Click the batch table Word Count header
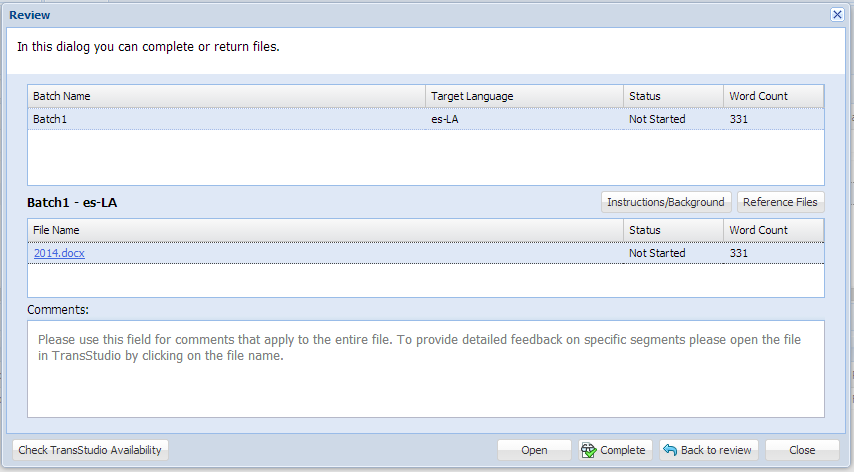This screenshot has width=854, height=472. tap(774, 96)
